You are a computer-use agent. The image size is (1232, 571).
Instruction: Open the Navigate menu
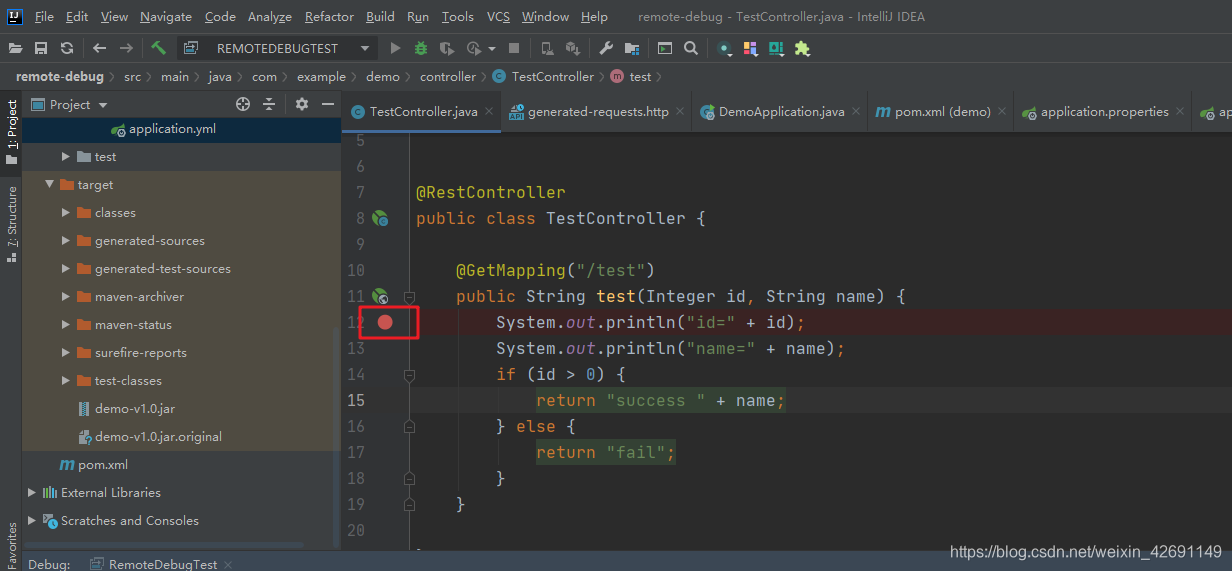(166, 17)
